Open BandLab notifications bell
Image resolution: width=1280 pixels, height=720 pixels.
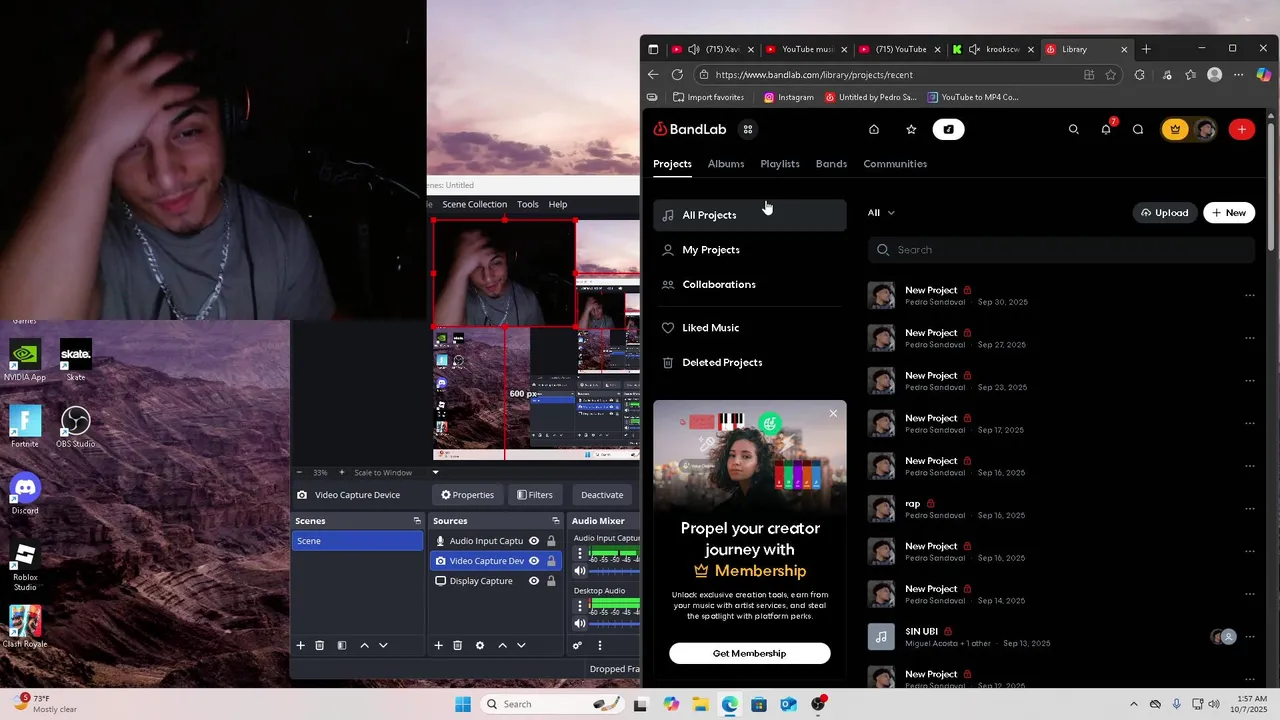coord(1106,129)
